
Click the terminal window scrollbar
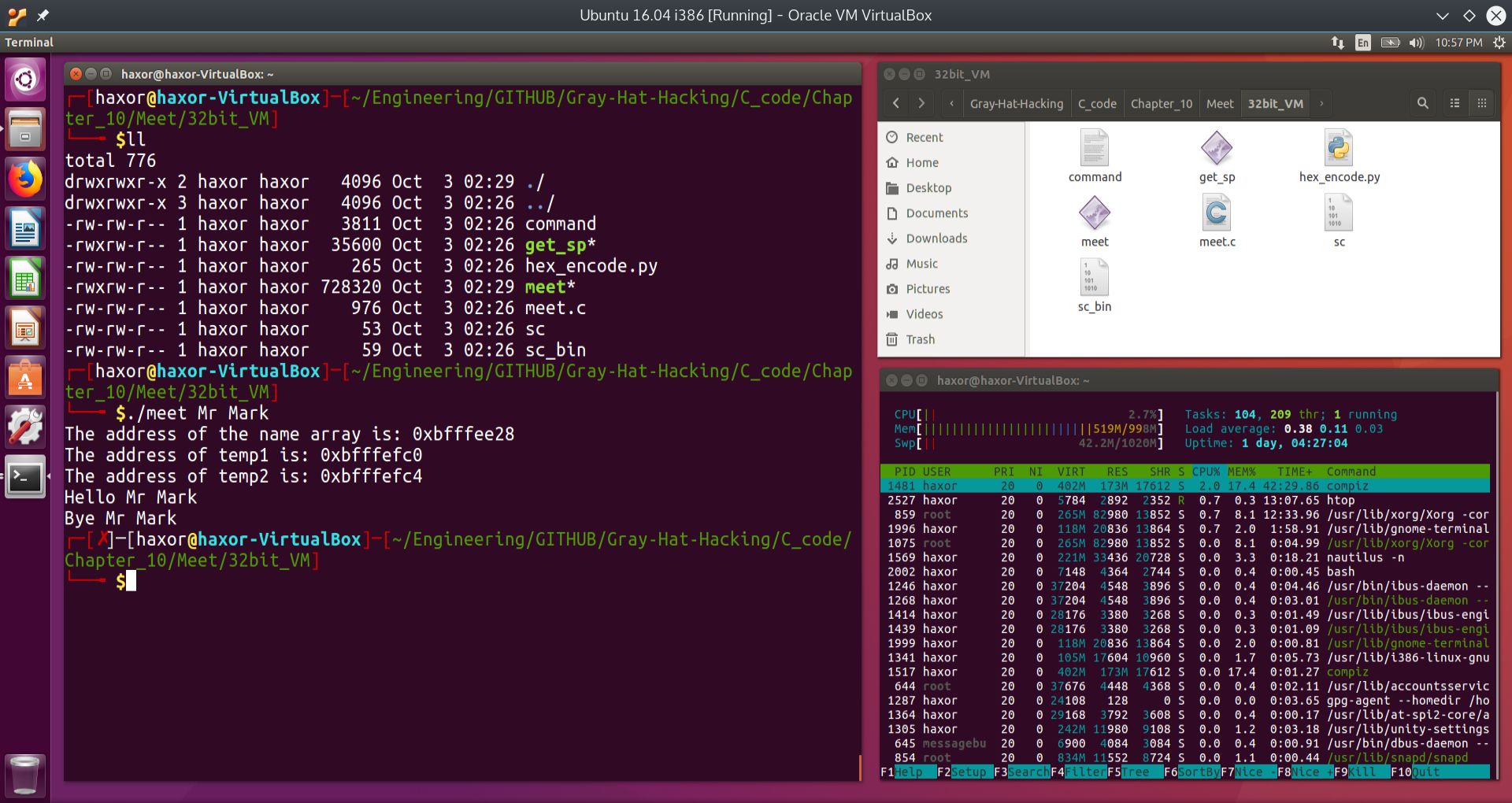click(x=859, y=768)
